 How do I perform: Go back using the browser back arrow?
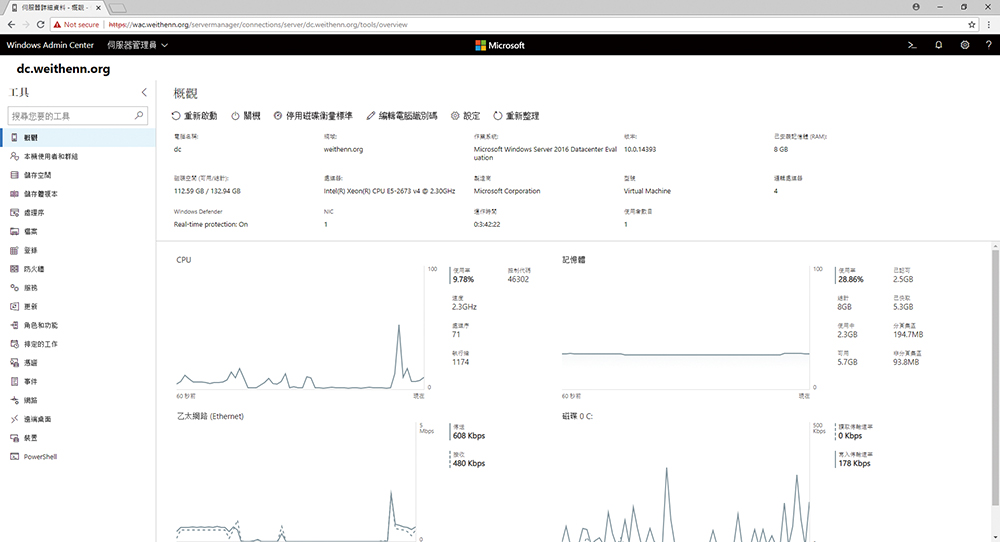click(11, 25)
